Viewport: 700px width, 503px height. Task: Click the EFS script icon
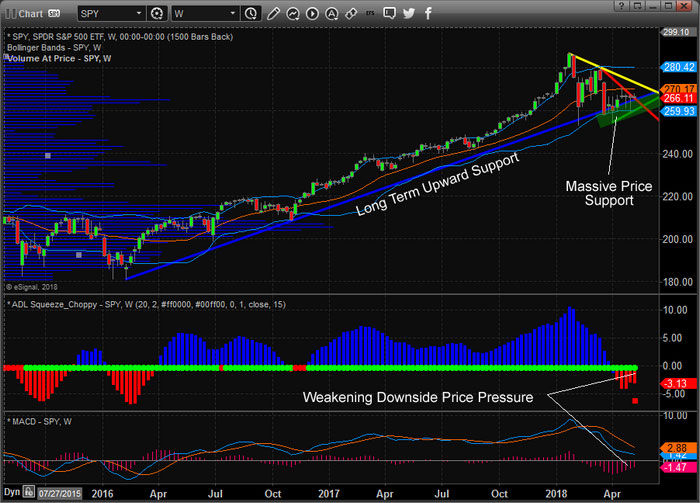click(370, 13)
